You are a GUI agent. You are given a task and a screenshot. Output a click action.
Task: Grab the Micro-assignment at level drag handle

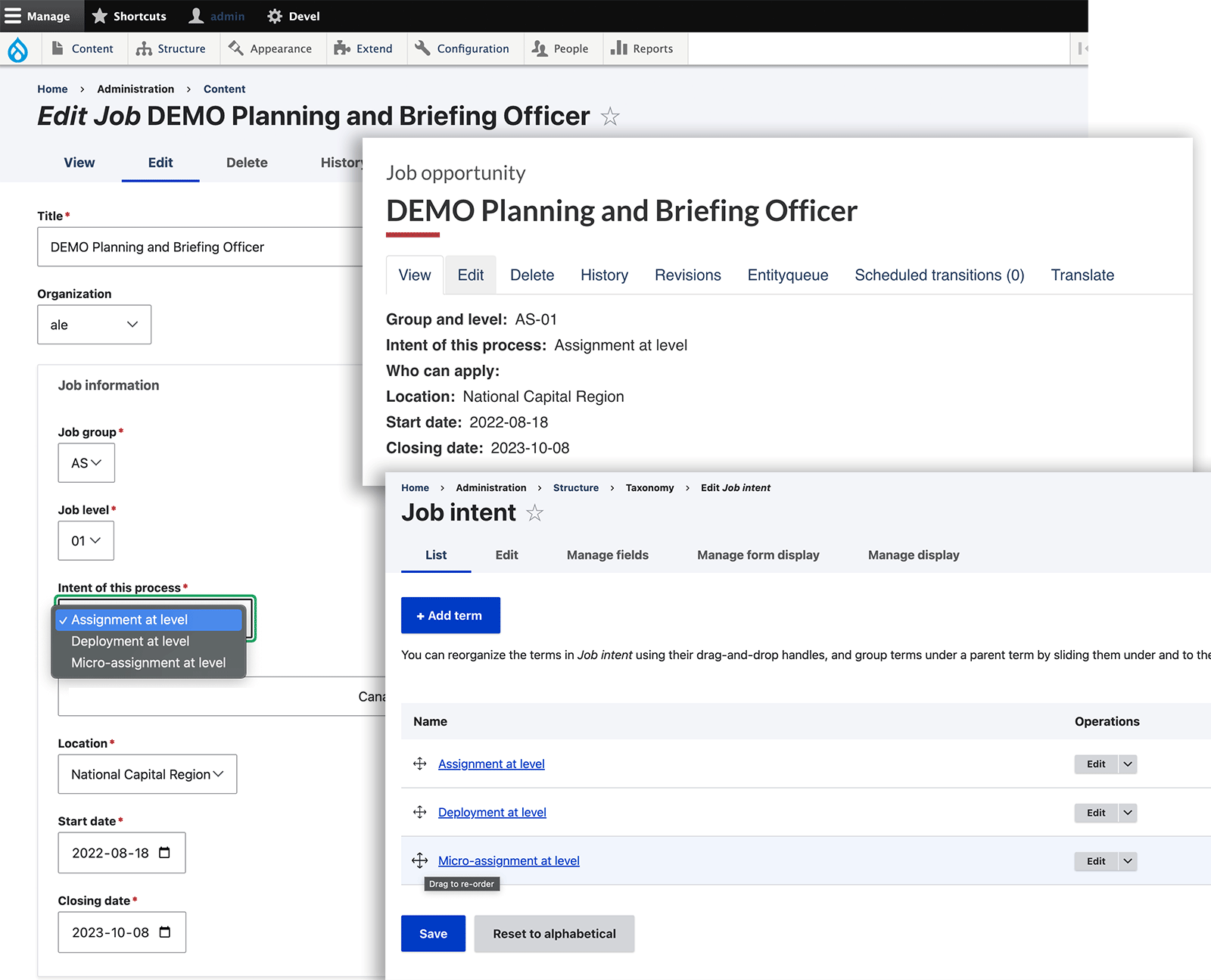tap(420, 860)
